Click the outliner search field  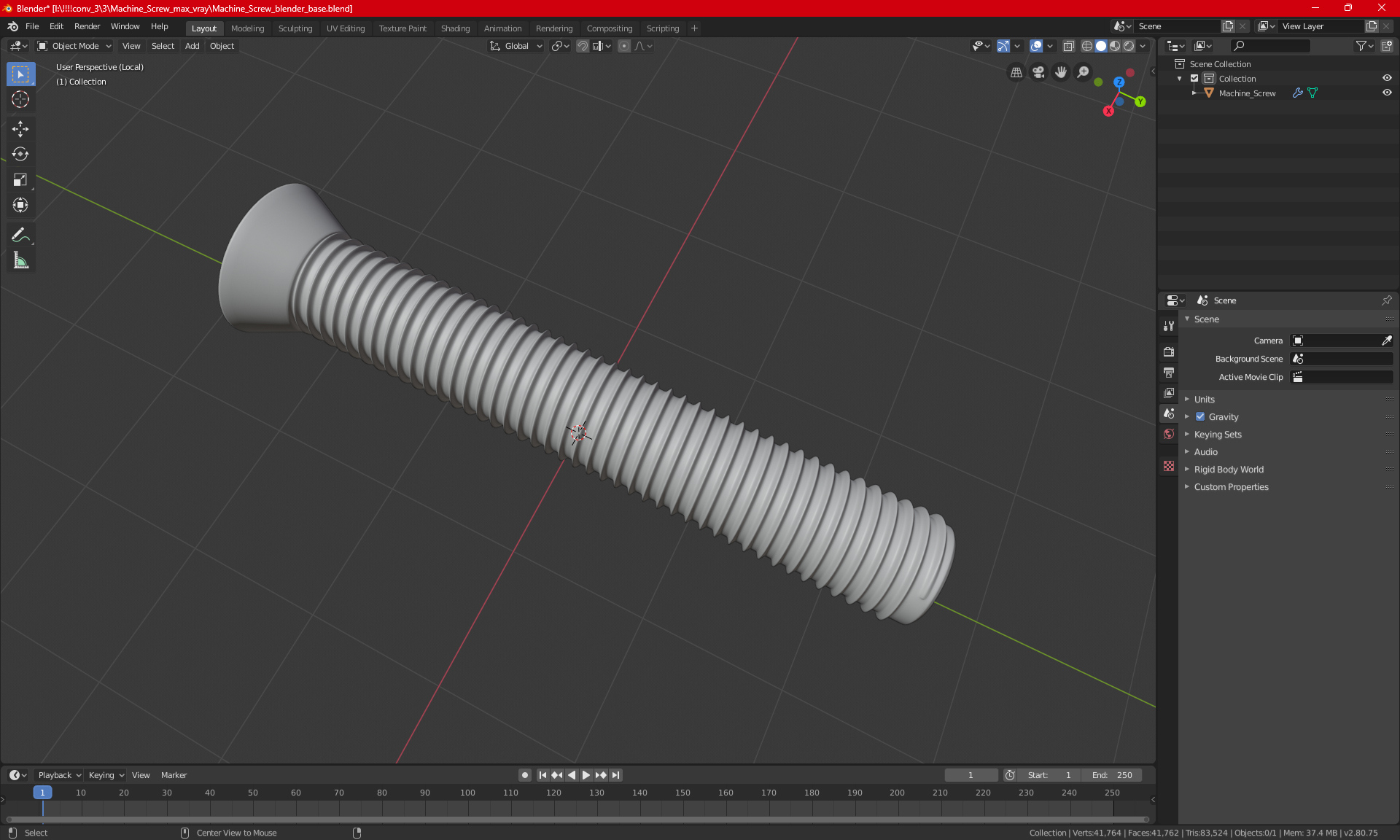tap(1269, 46)
